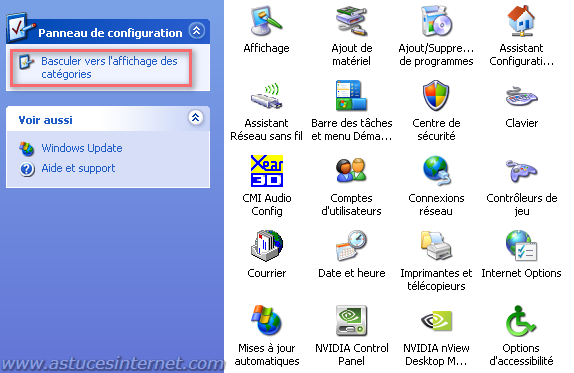
Task: Open the Ajout de matériel icon
Action: 351,21
